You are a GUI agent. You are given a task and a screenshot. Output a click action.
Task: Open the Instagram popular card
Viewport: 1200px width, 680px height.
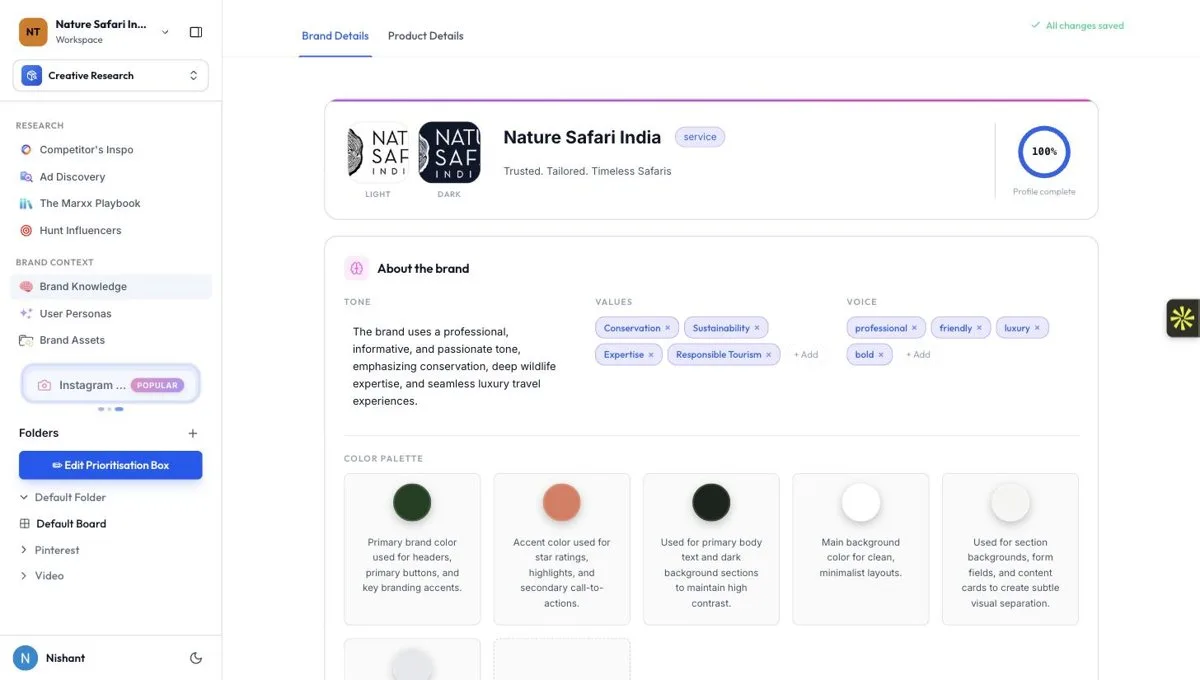point(111,385)
